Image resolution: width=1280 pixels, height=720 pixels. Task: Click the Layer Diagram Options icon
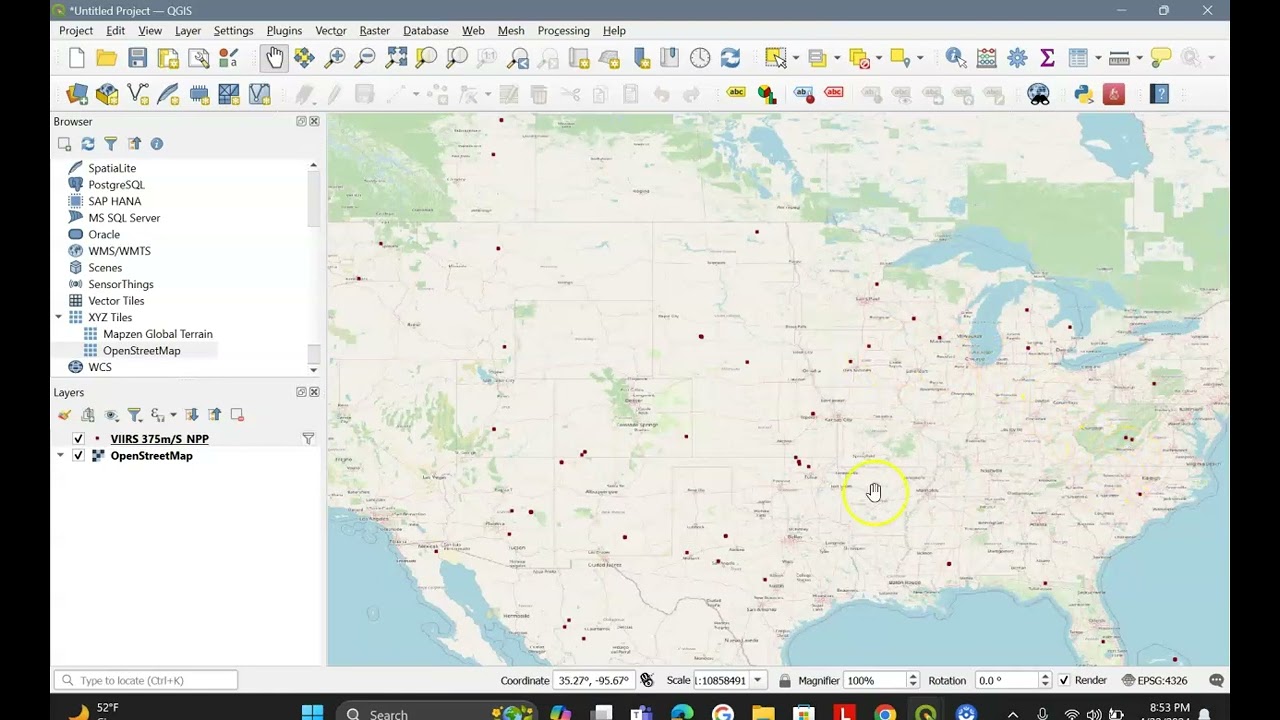(767, 94)
